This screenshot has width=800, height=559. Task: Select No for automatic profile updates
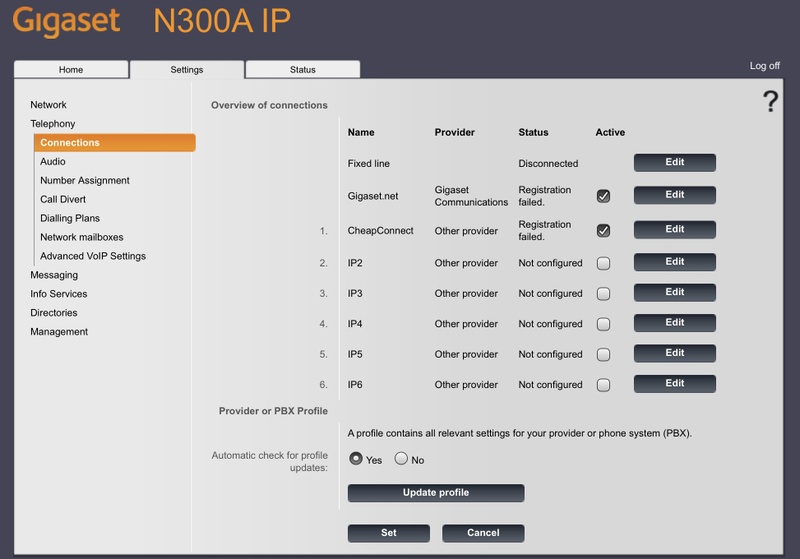click(x=401, y=459)
